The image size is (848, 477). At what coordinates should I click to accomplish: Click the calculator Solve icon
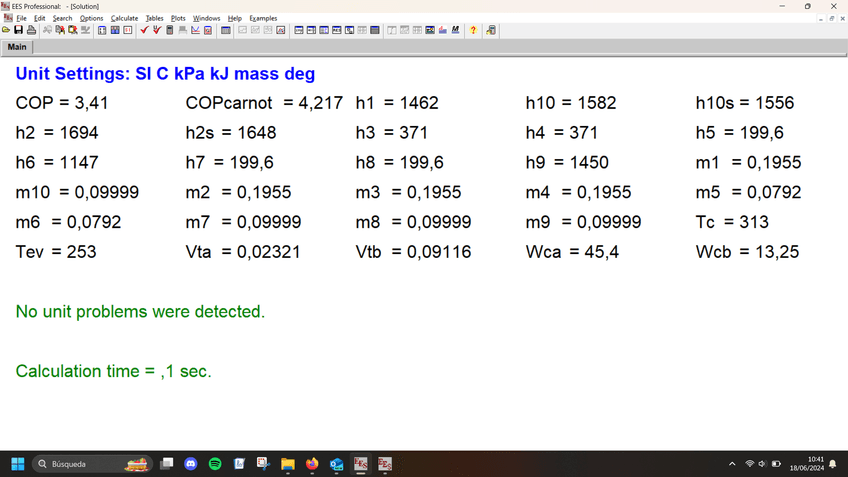click(x=170, y=30)
